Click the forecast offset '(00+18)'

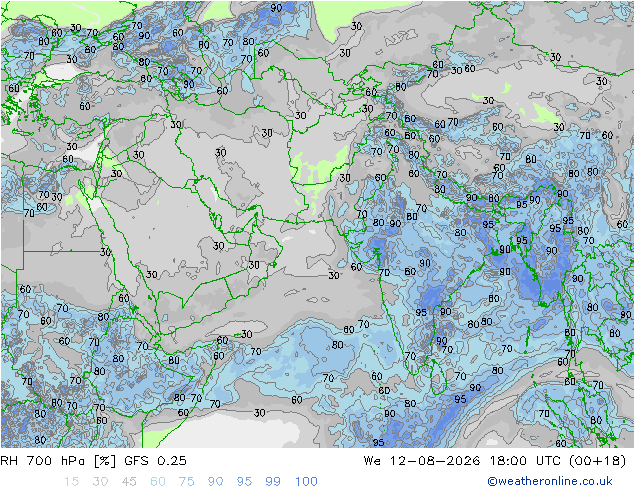(x=598, y=461)
